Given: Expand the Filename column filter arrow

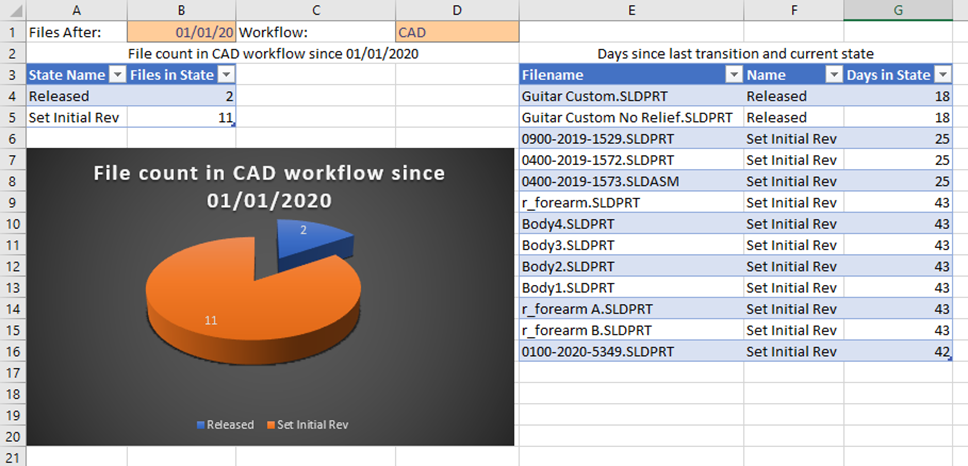Looking at the screenshot, I should tap(733, 75).
